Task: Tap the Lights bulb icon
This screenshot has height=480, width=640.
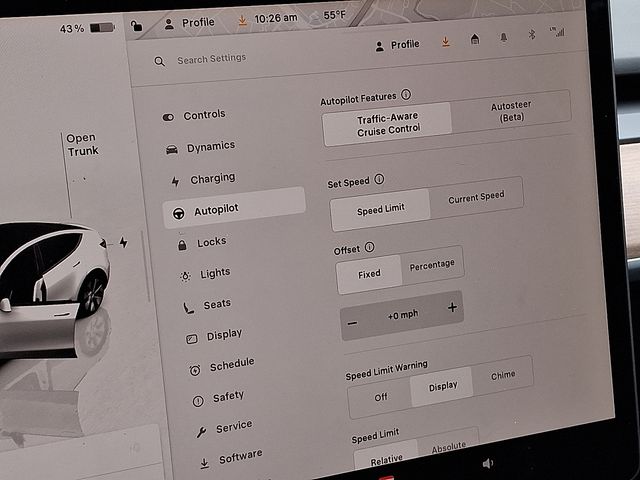Action: [185, 276]
